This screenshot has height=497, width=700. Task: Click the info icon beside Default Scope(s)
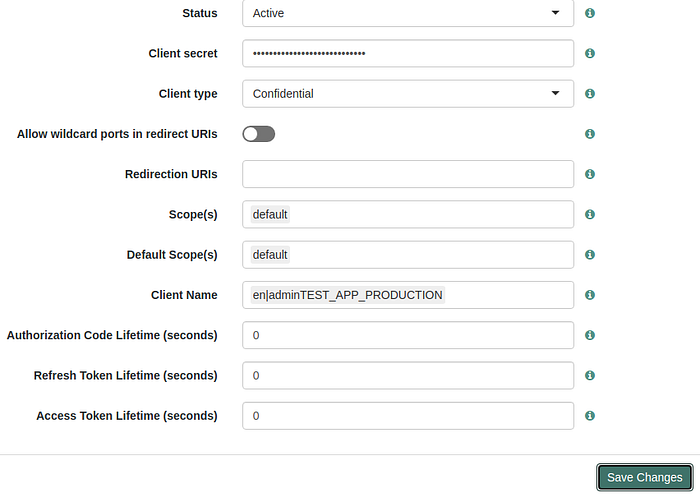[590, 255]
